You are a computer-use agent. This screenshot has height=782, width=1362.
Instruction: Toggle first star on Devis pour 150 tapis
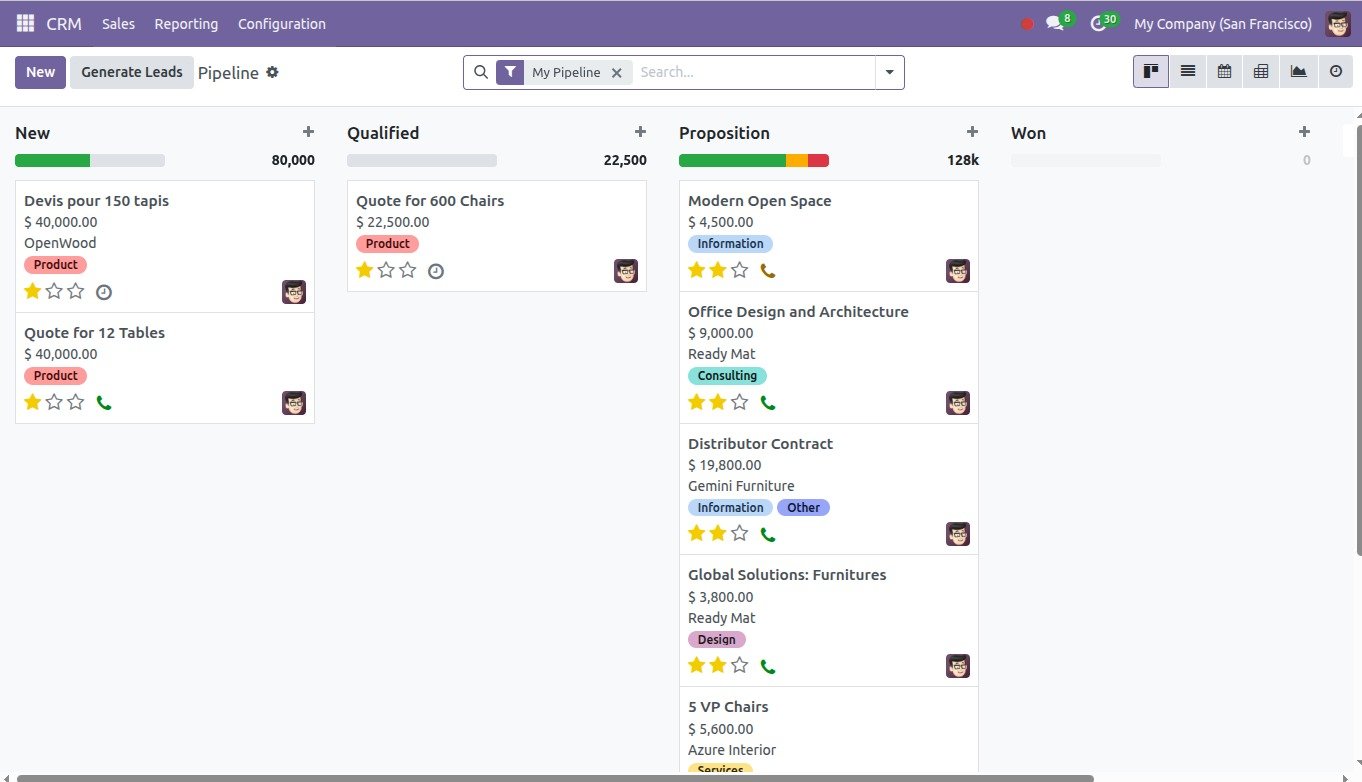pos(33,291)
